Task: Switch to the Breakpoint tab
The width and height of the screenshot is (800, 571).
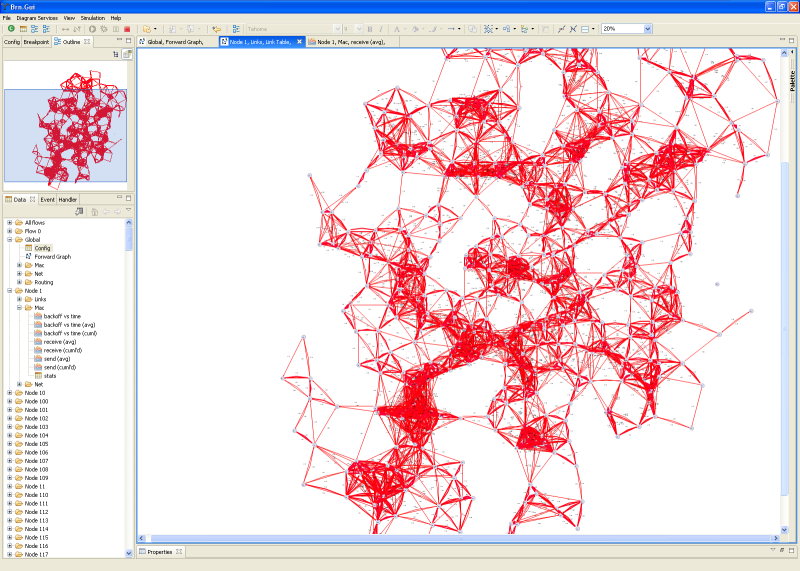Action: (37, 42)
